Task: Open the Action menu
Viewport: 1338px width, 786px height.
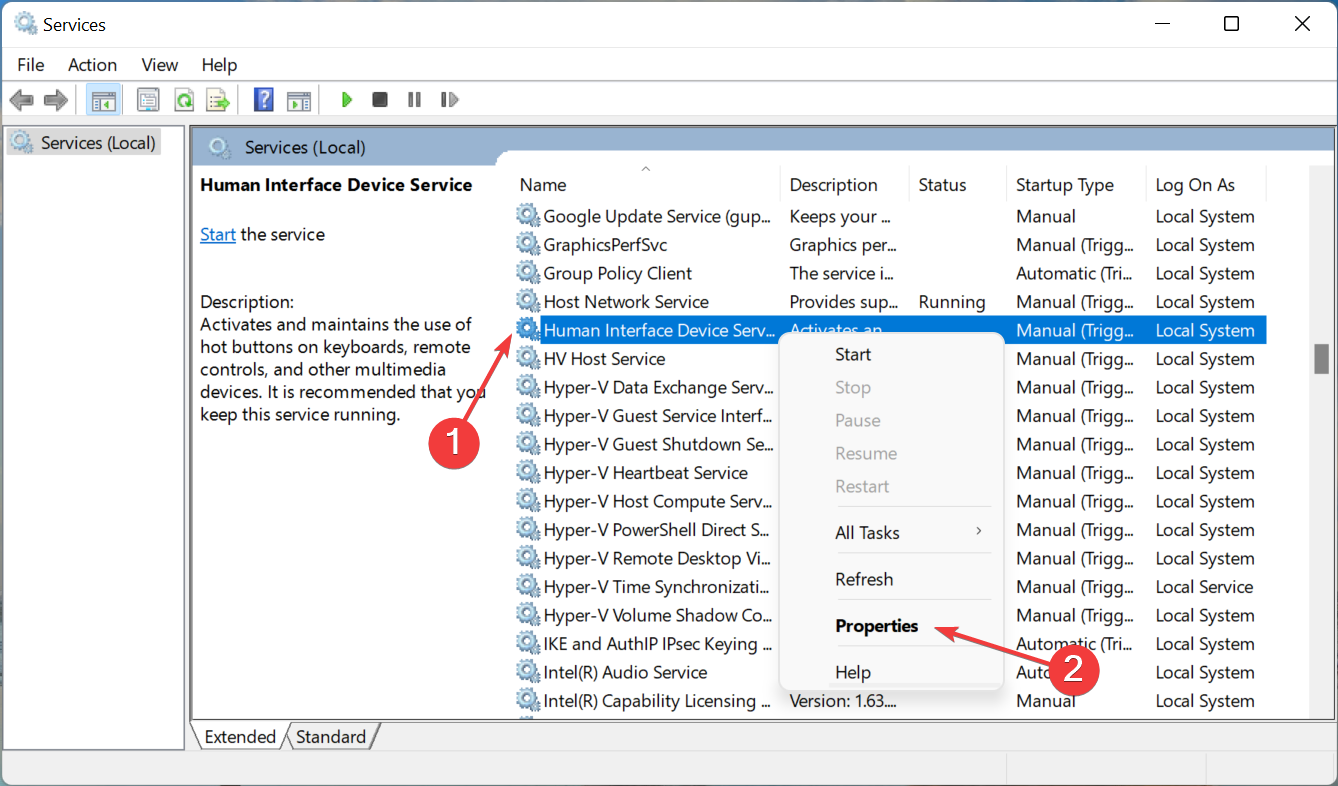Action: pyautogui.click(x=92, y=64)
